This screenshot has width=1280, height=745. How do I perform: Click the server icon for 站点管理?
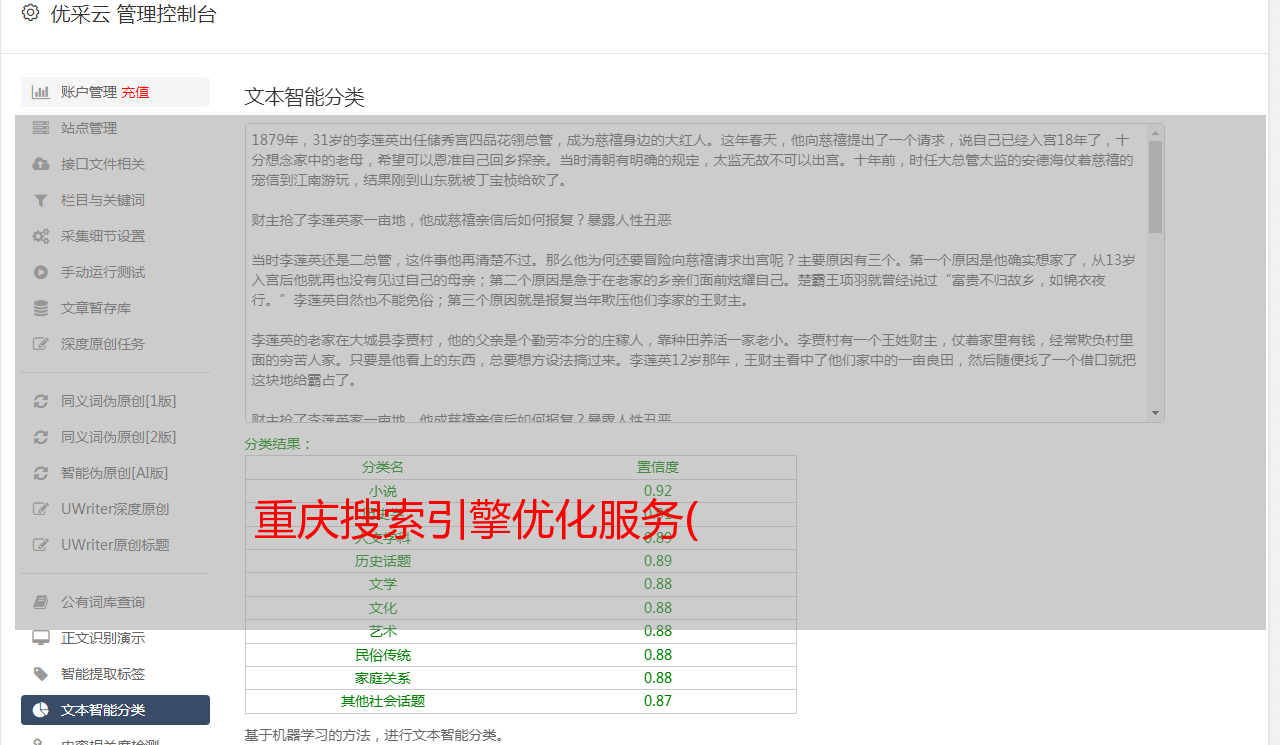41,128
